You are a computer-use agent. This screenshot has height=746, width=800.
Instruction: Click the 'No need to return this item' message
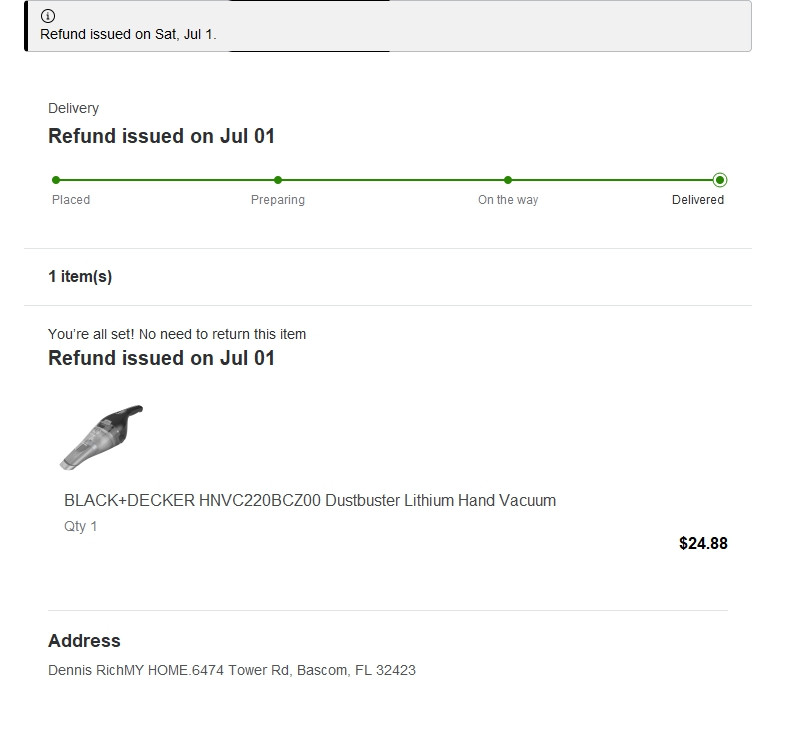click(177, 334)
